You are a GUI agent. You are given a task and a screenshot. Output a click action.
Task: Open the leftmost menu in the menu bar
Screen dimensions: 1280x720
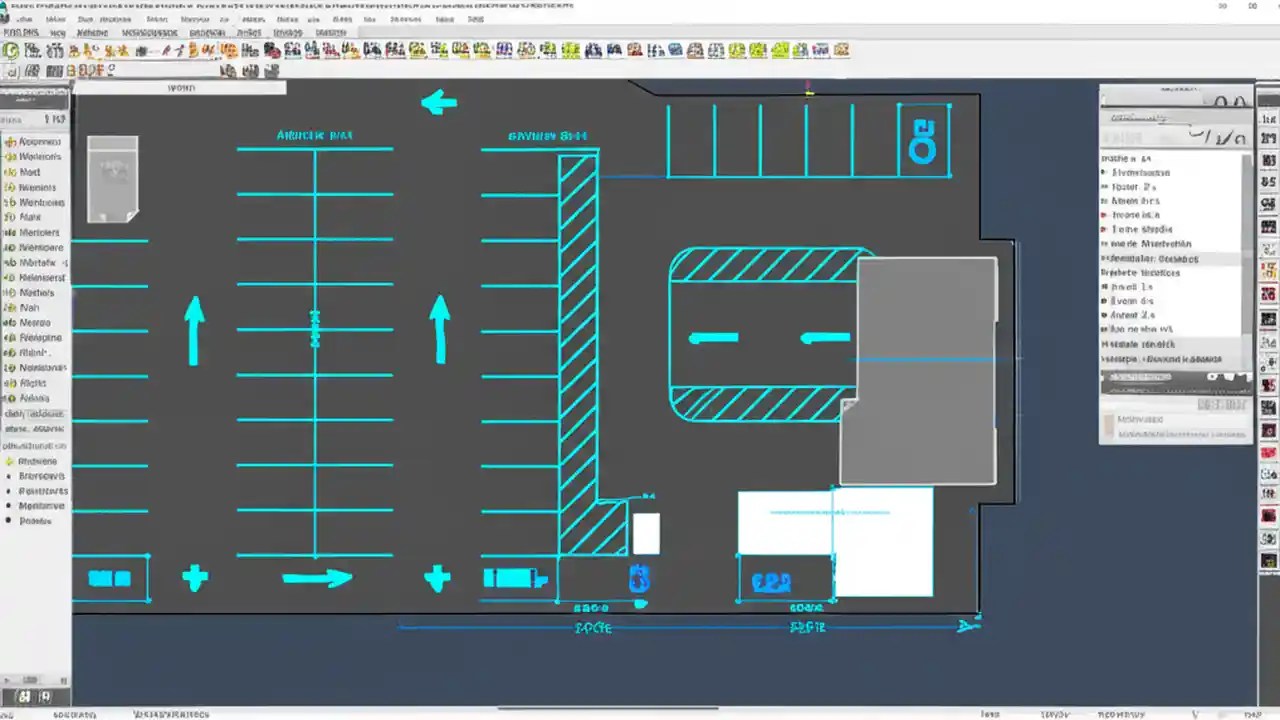click(22, 18)
